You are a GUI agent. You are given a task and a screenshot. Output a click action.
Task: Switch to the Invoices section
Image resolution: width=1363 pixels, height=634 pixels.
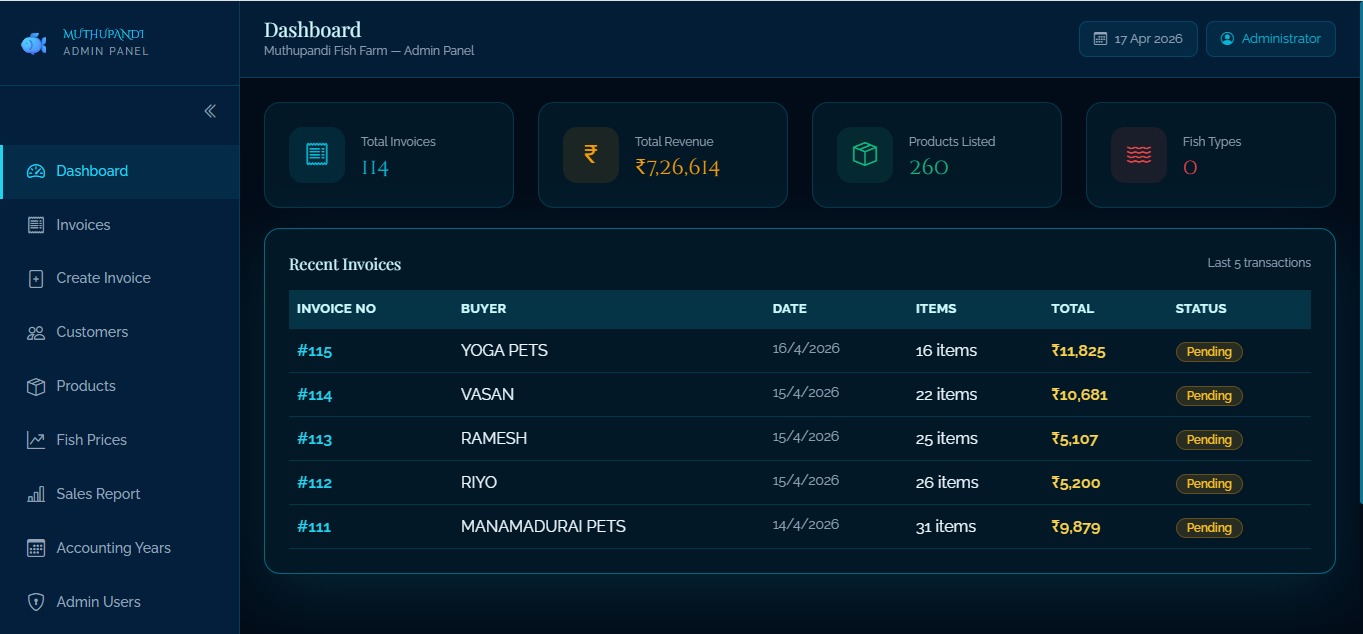[x=84, y=224]
